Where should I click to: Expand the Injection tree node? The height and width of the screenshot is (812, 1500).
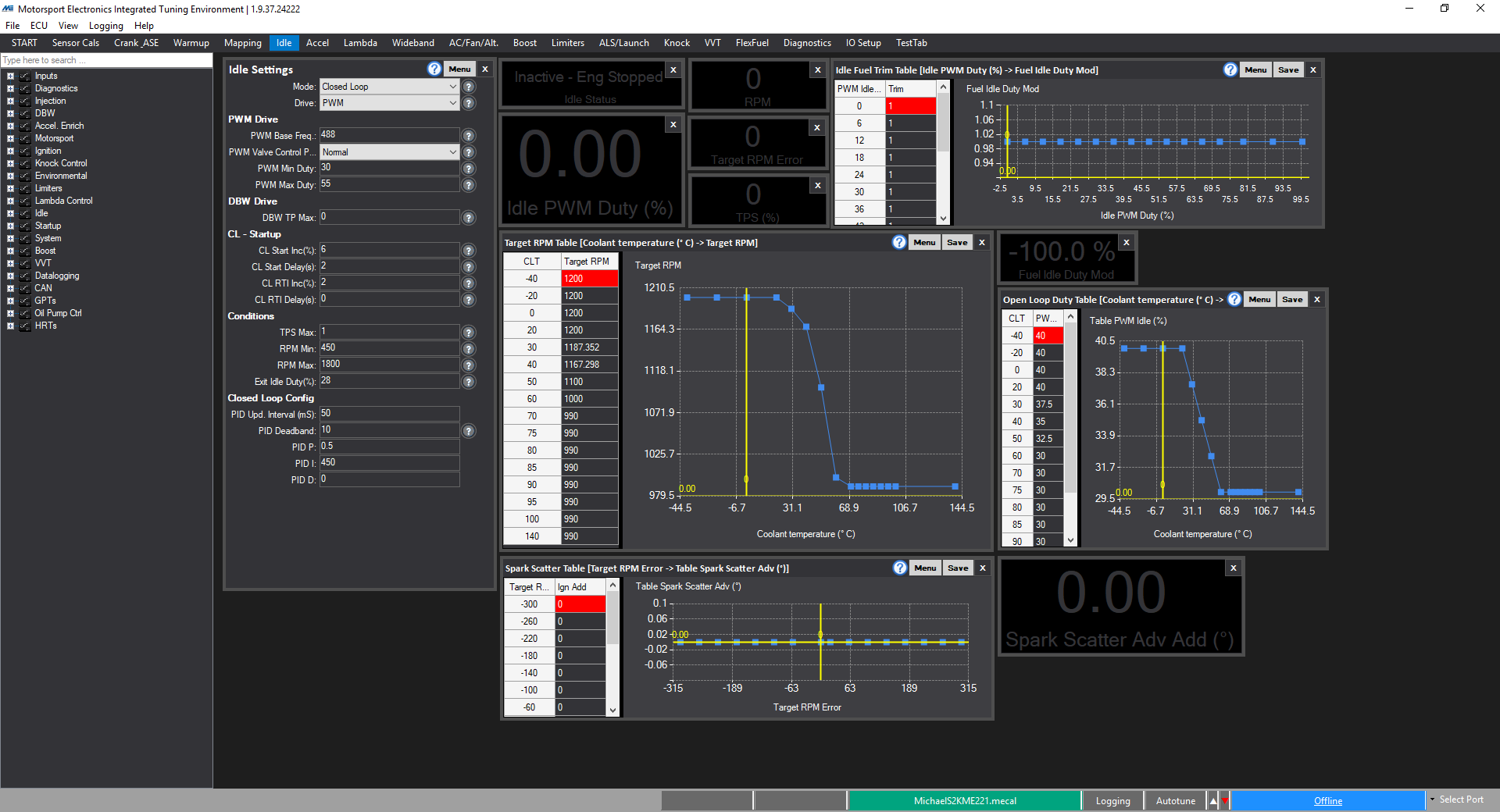point(10,101)
